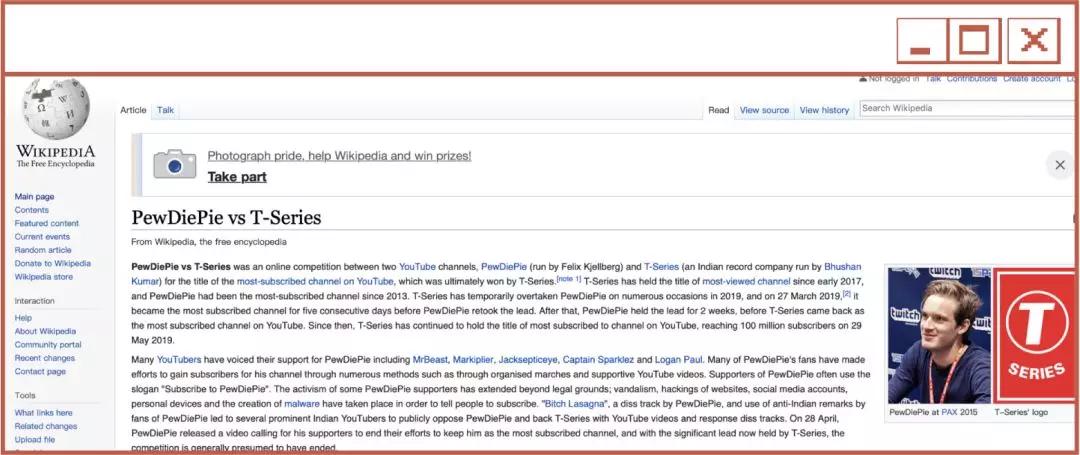
Task: Click the Take part link
Action: (x=237, y=177)
